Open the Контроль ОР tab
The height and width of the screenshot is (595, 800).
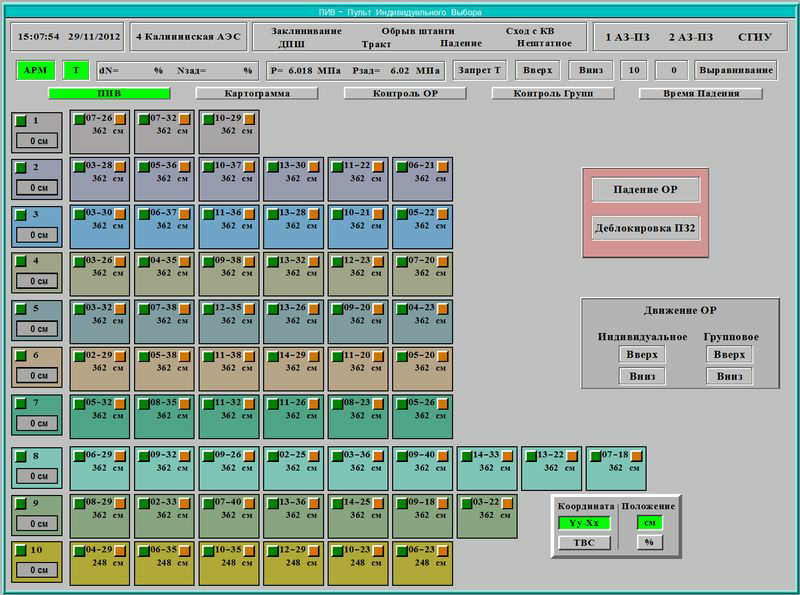coord(405,93)
